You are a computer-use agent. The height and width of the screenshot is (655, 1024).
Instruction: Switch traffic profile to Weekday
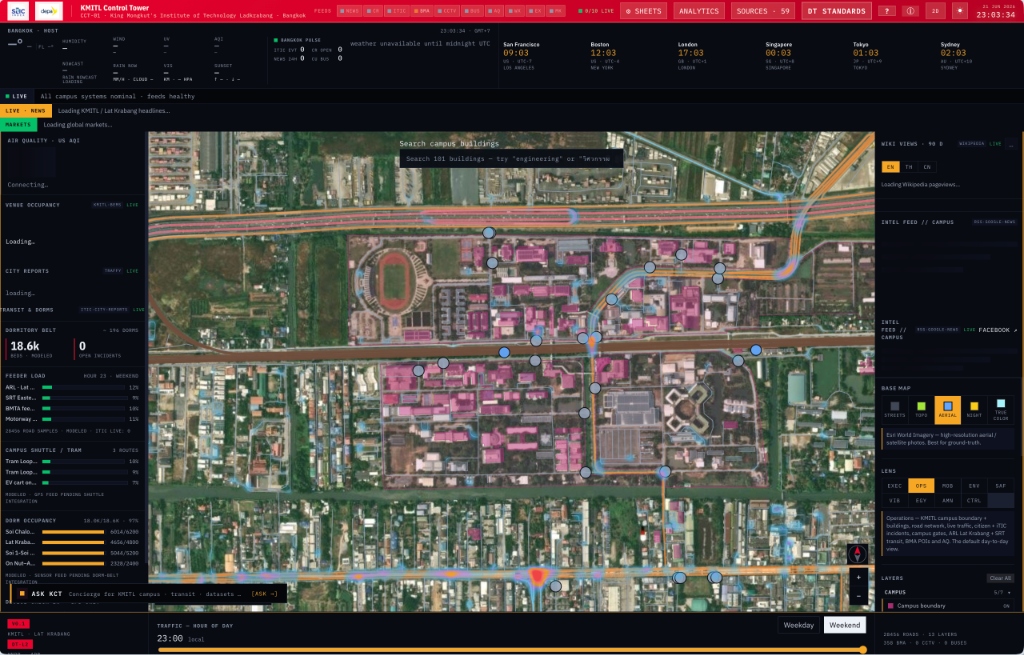point(798,625)
